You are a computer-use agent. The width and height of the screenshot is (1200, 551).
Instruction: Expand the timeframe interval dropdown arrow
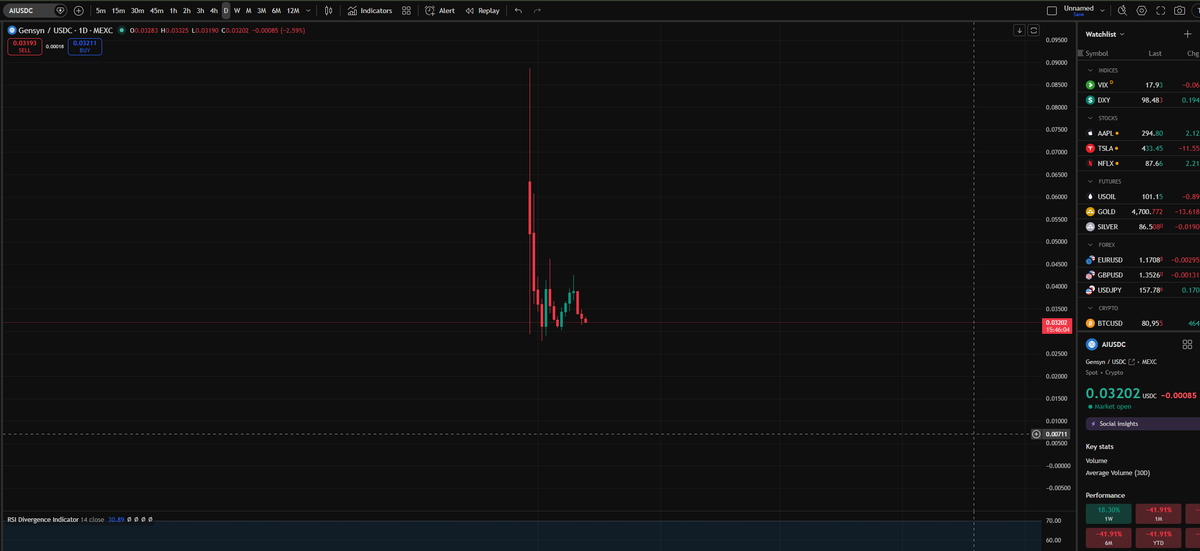[x=307, y=10]
